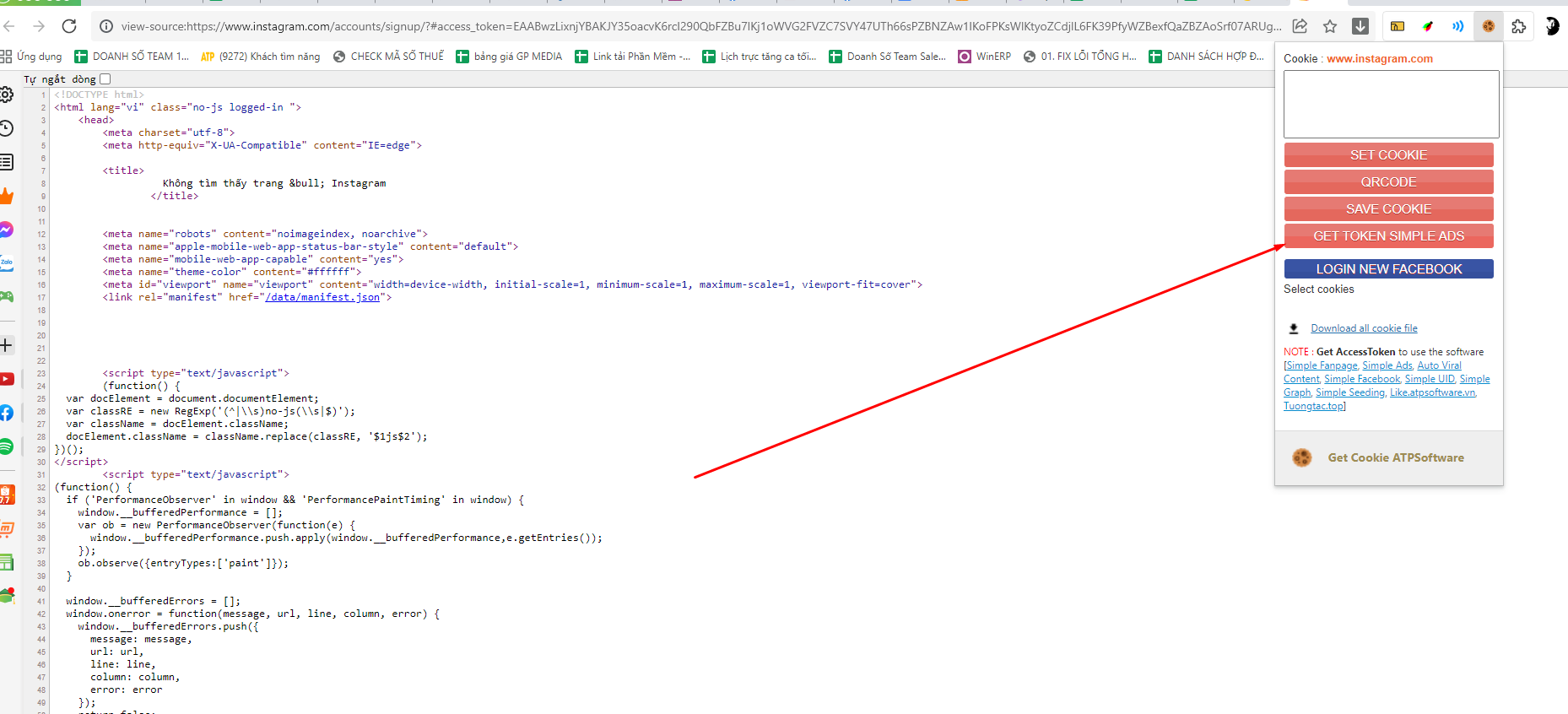Open Zalo from the sidebar

[6, 262]
